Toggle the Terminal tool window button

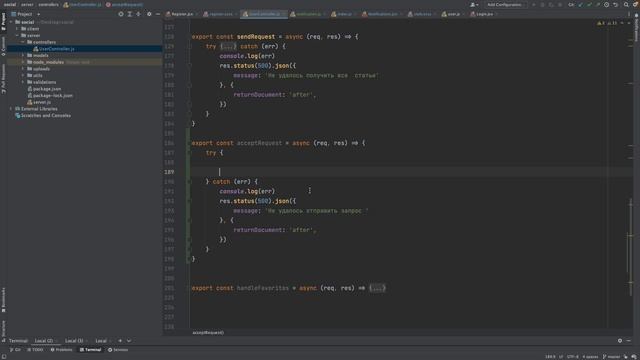91,350
